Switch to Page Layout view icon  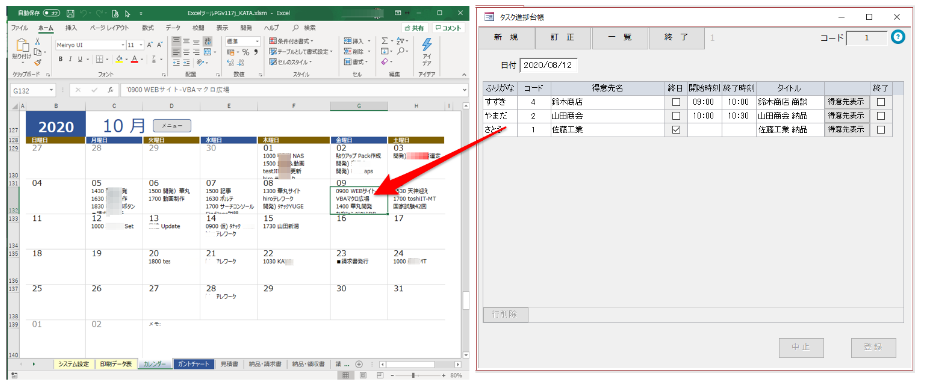pos(363,376)
